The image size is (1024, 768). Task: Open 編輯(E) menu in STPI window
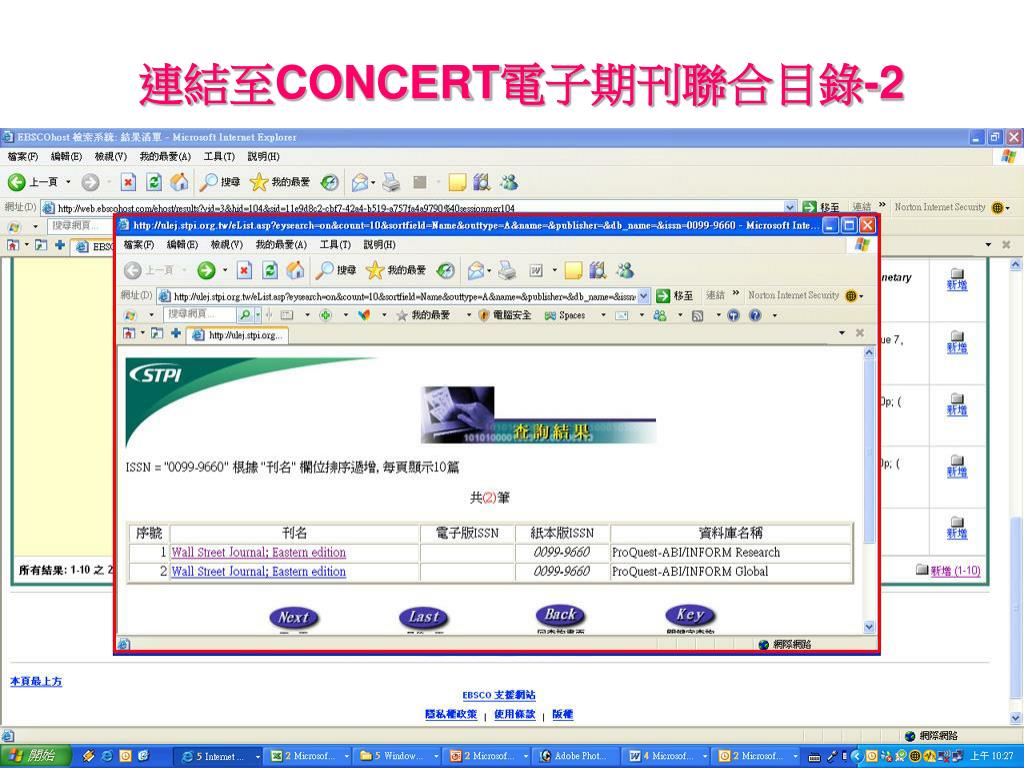coord(183,245)
